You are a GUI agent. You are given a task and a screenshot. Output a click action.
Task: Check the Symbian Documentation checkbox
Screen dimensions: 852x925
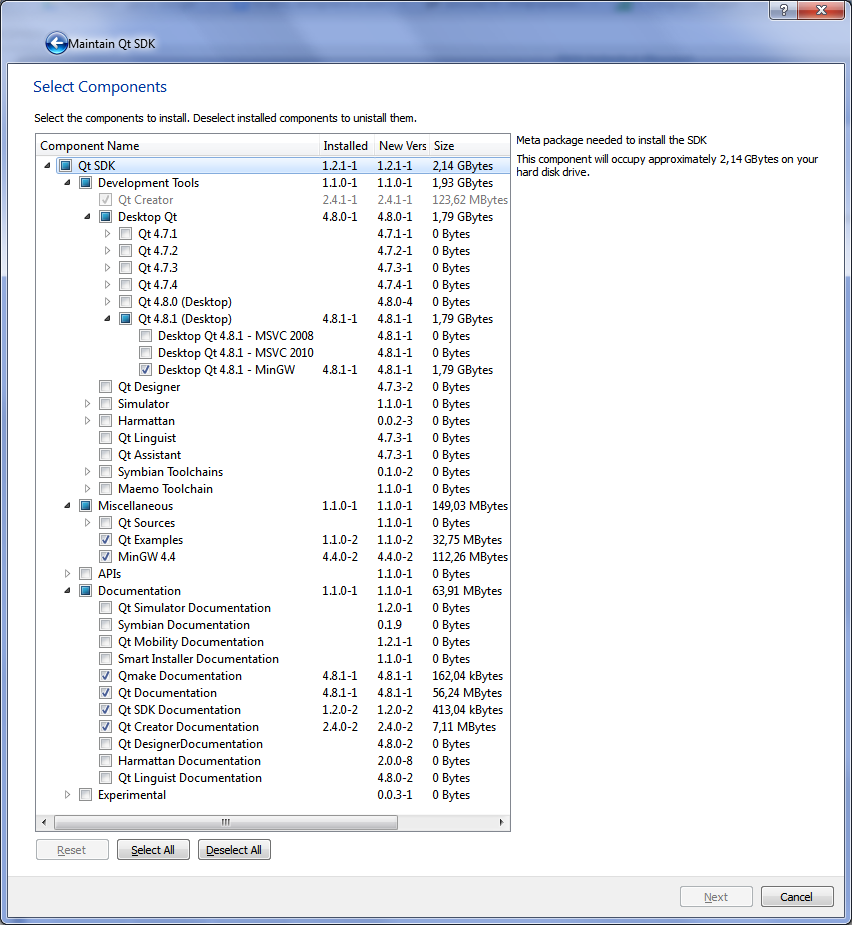click(106, 625)
